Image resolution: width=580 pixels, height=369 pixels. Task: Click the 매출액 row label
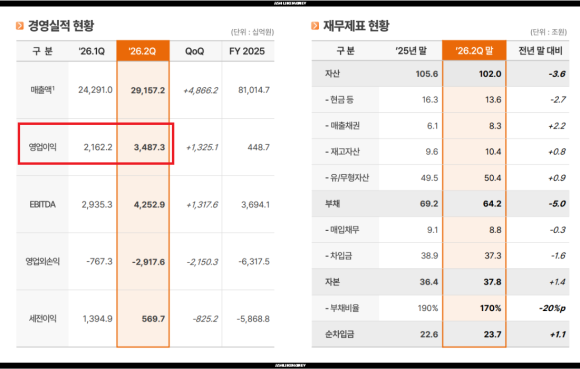(43, 90)
